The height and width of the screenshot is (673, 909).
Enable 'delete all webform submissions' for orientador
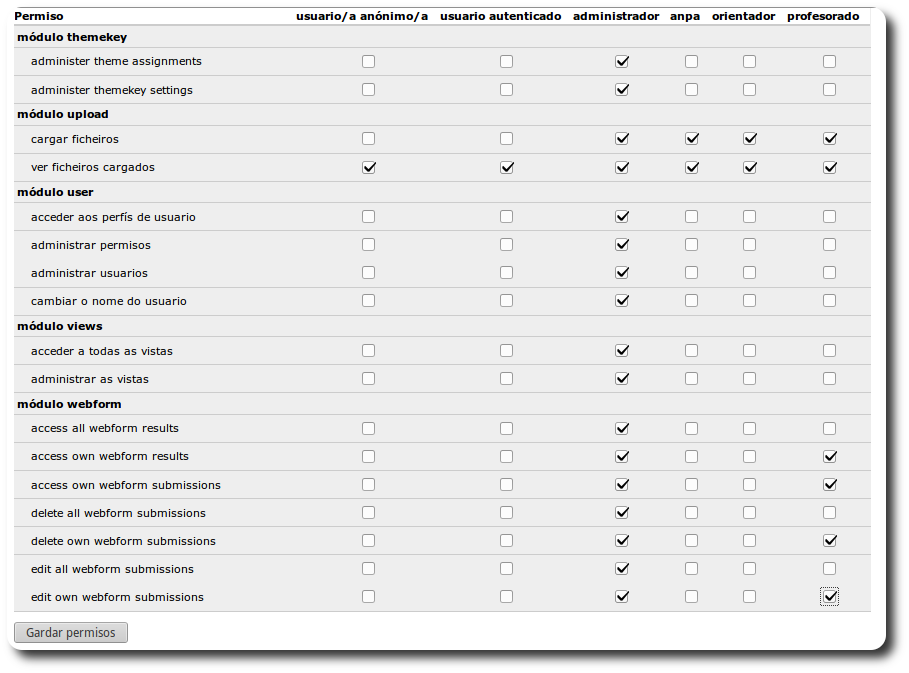click(749, 512)
